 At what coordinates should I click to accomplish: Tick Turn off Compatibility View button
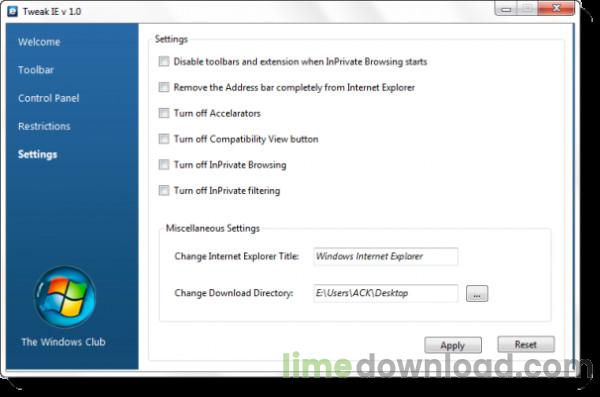tap(164, 139)
